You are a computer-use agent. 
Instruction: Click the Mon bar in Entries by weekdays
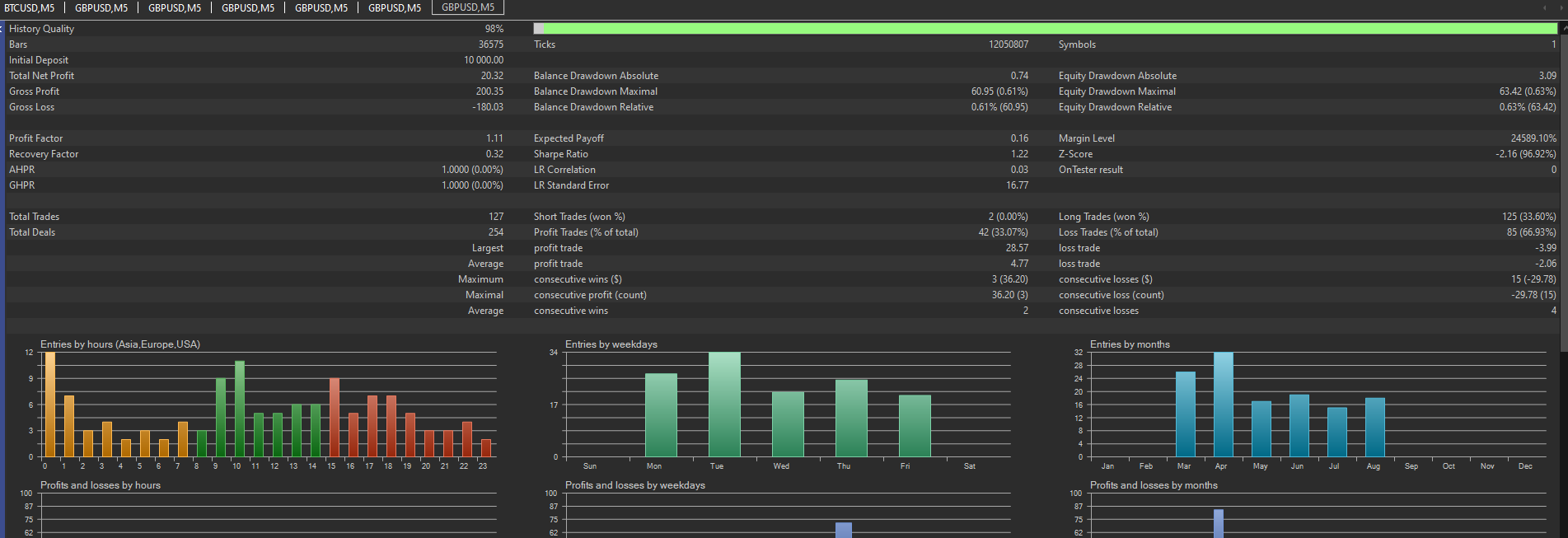661,415
